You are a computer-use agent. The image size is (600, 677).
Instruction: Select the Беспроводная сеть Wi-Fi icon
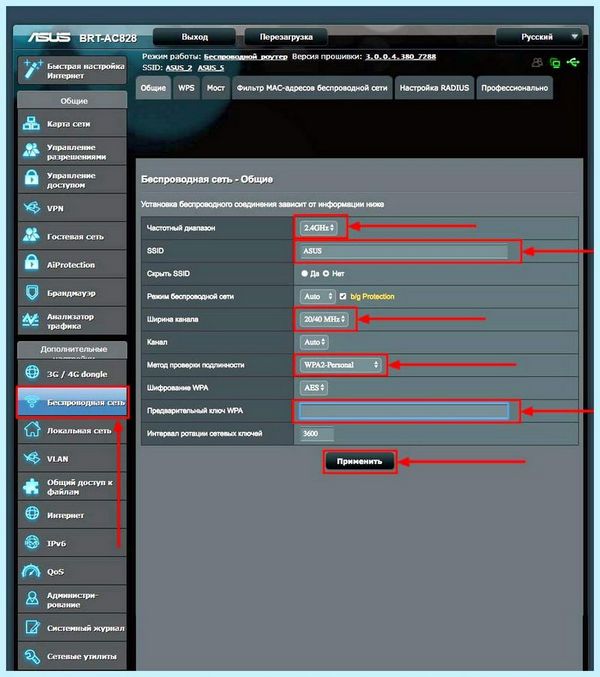pyautogui.click(x=32, y=402)
